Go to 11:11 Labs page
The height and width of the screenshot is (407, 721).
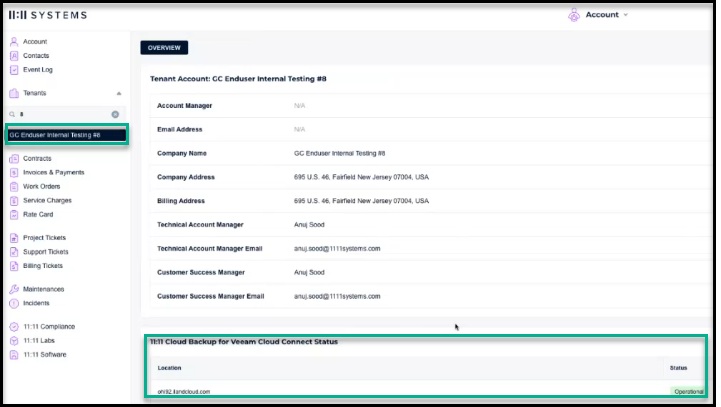click(39, 341)
